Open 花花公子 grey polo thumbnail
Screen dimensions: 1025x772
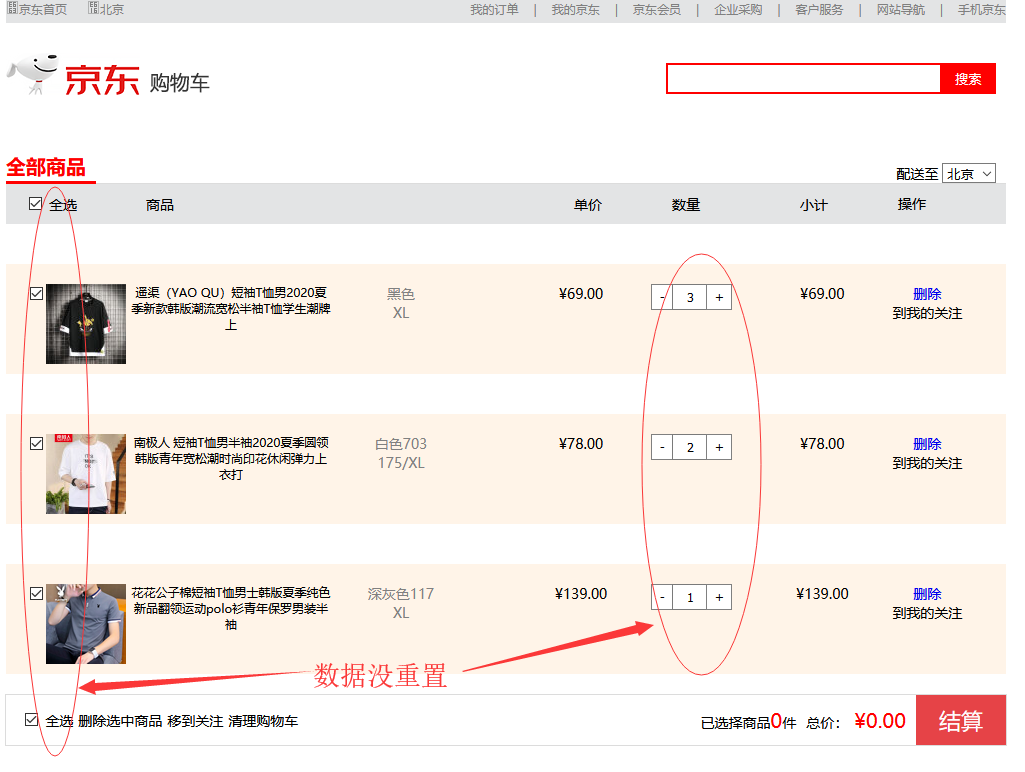point(86,624)
